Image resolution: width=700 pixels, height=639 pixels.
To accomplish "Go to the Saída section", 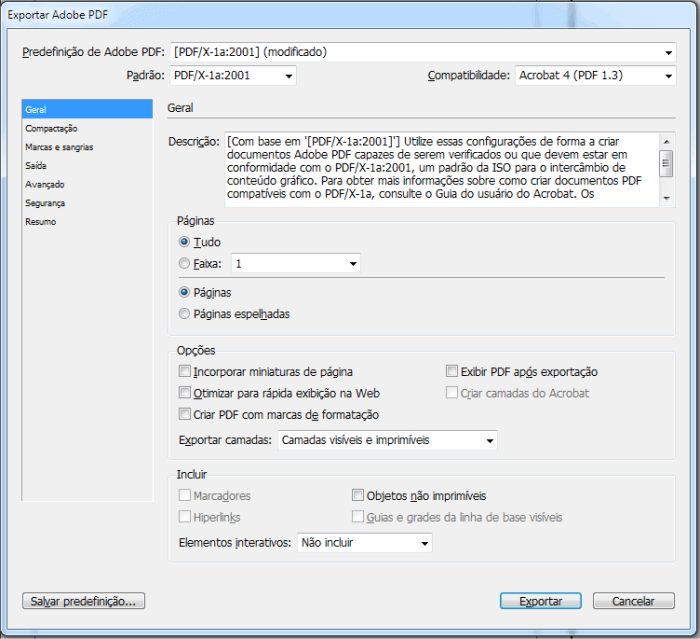I will point(87,166).
